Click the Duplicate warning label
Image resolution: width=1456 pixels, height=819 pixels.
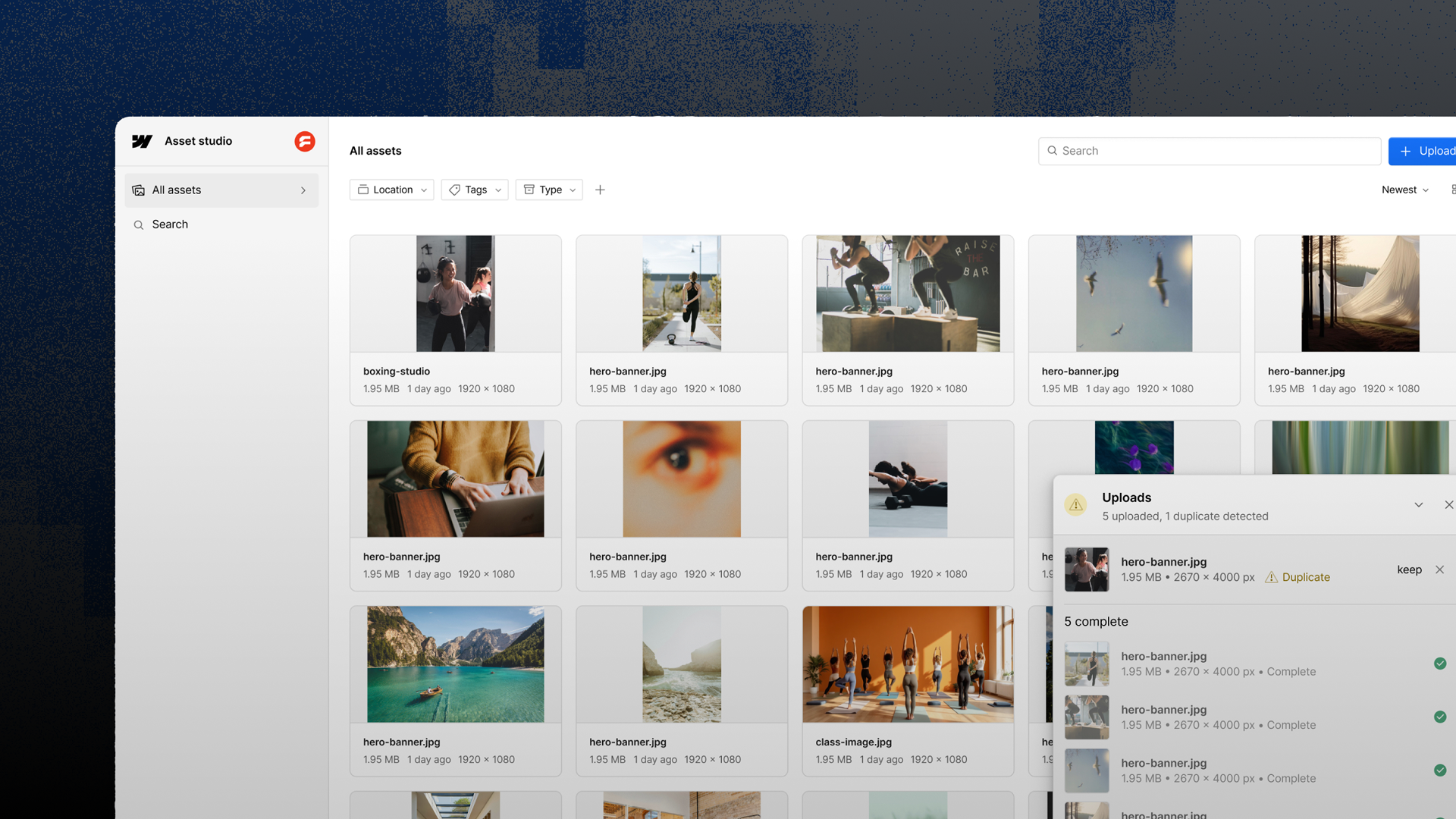1298,577
